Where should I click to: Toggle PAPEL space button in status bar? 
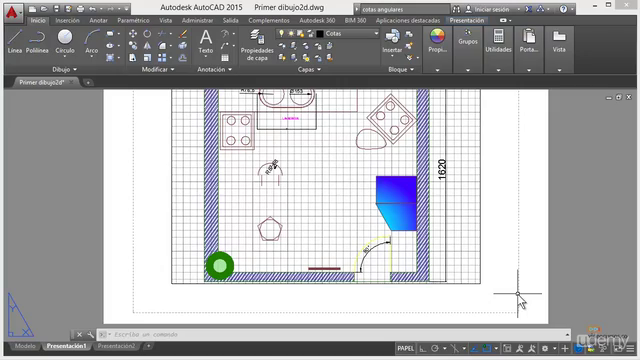coord(405,348)
